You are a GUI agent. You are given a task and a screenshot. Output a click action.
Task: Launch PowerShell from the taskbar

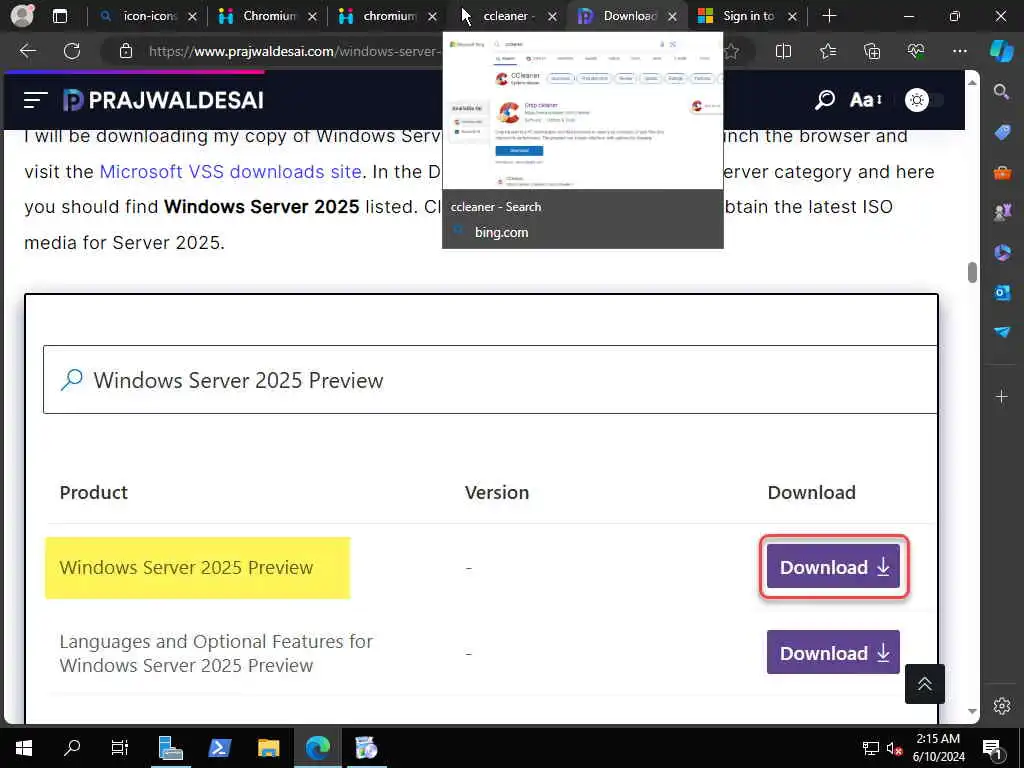pyautogui.click(x=219, y=748)
